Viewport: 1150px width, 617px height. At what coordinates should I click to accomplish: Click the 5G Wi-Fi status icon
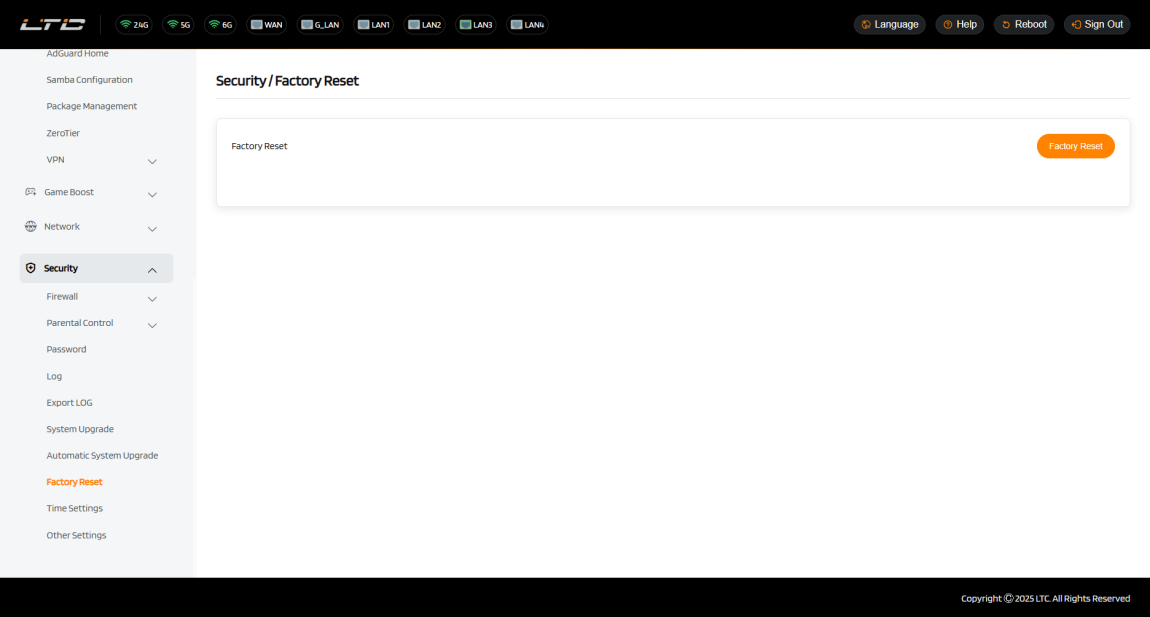point(179,24)
